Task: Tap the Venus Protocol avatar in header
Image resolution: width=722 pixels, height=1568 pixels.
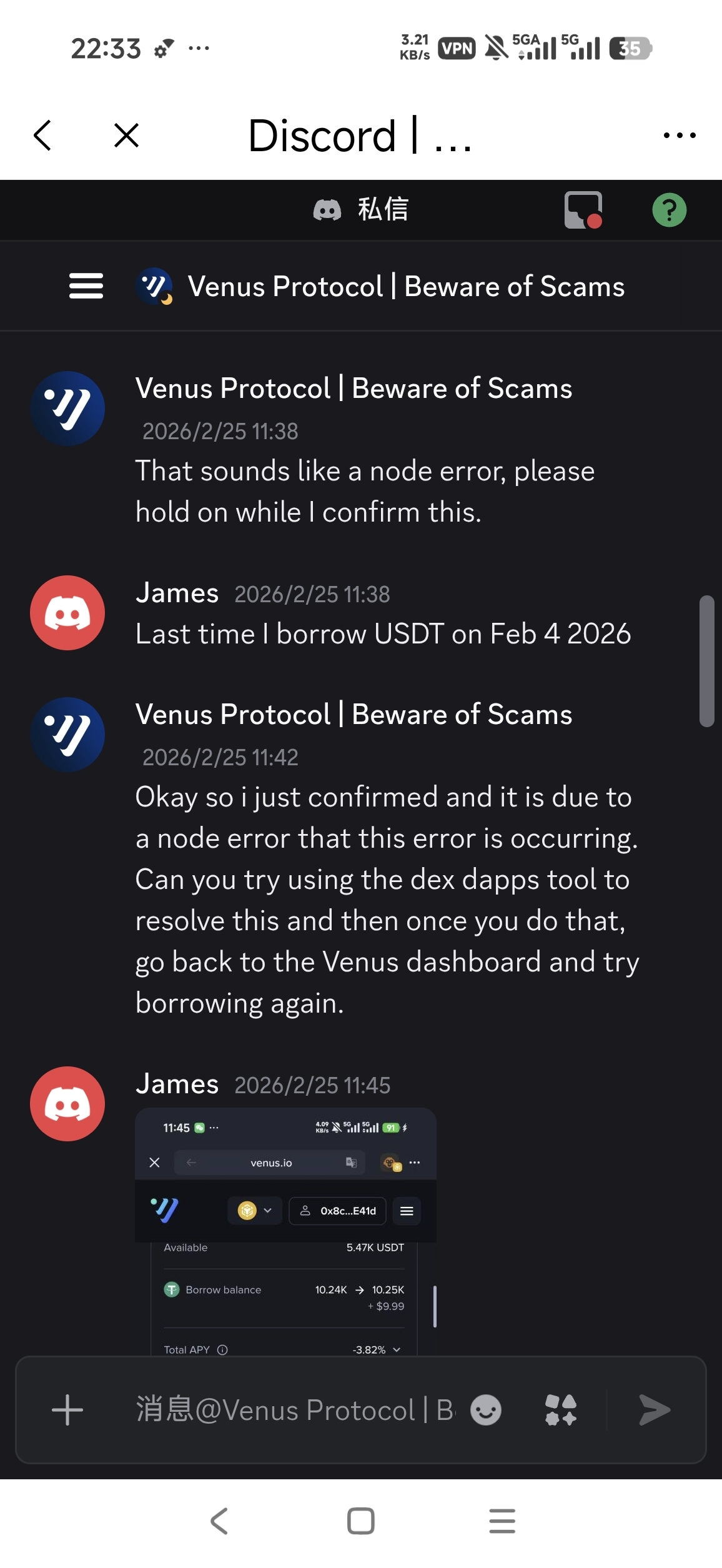Action: (x=154, y=286)
